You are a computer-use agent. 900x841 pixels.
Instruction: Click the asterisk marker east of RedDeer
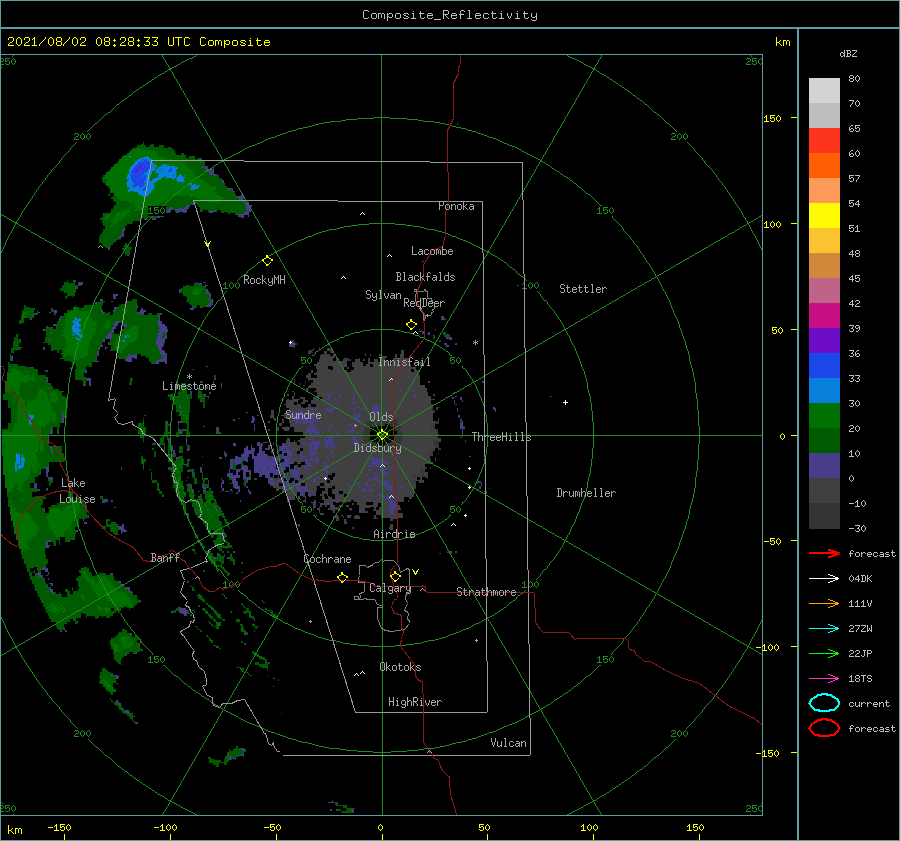(475, 343)
